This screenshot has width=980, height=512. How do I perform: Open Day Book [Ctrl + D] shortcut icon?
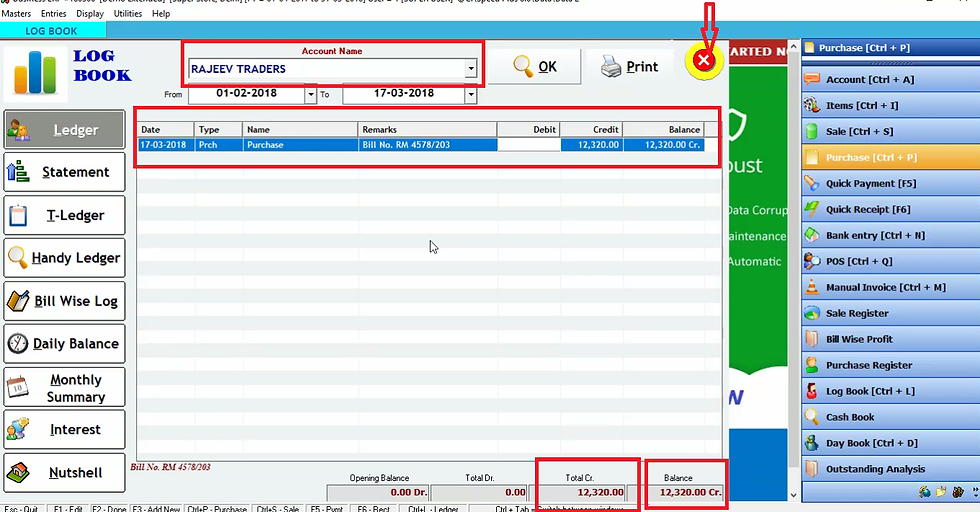(812, 443)
